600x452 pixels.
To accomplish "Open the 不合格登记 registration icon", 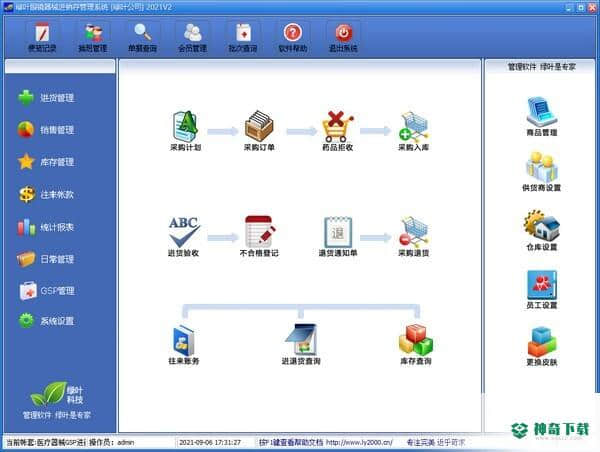I will pyautogui.click(x=259, y=236).
